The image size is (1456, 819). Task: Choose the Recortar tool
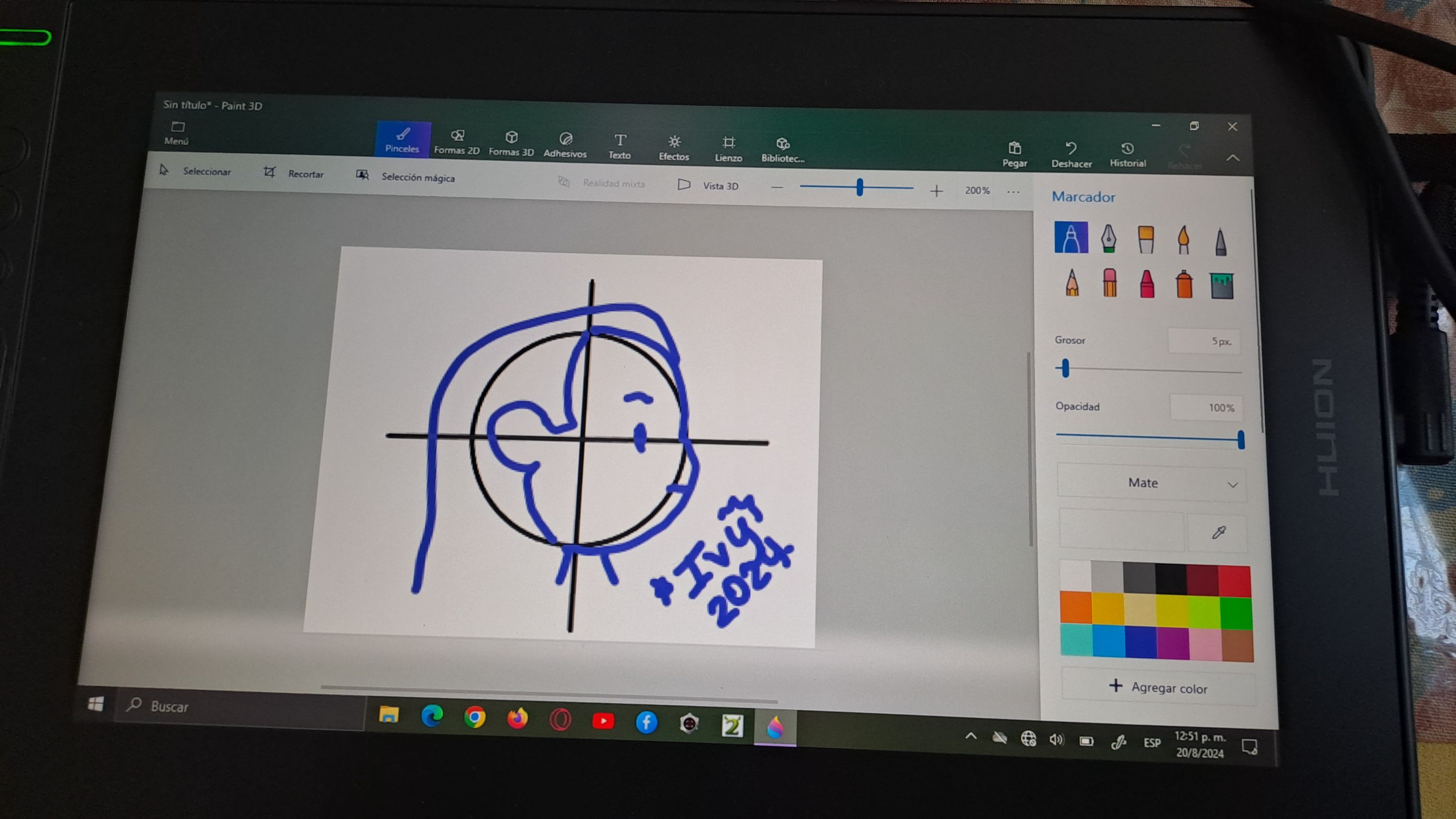point(294,173)
